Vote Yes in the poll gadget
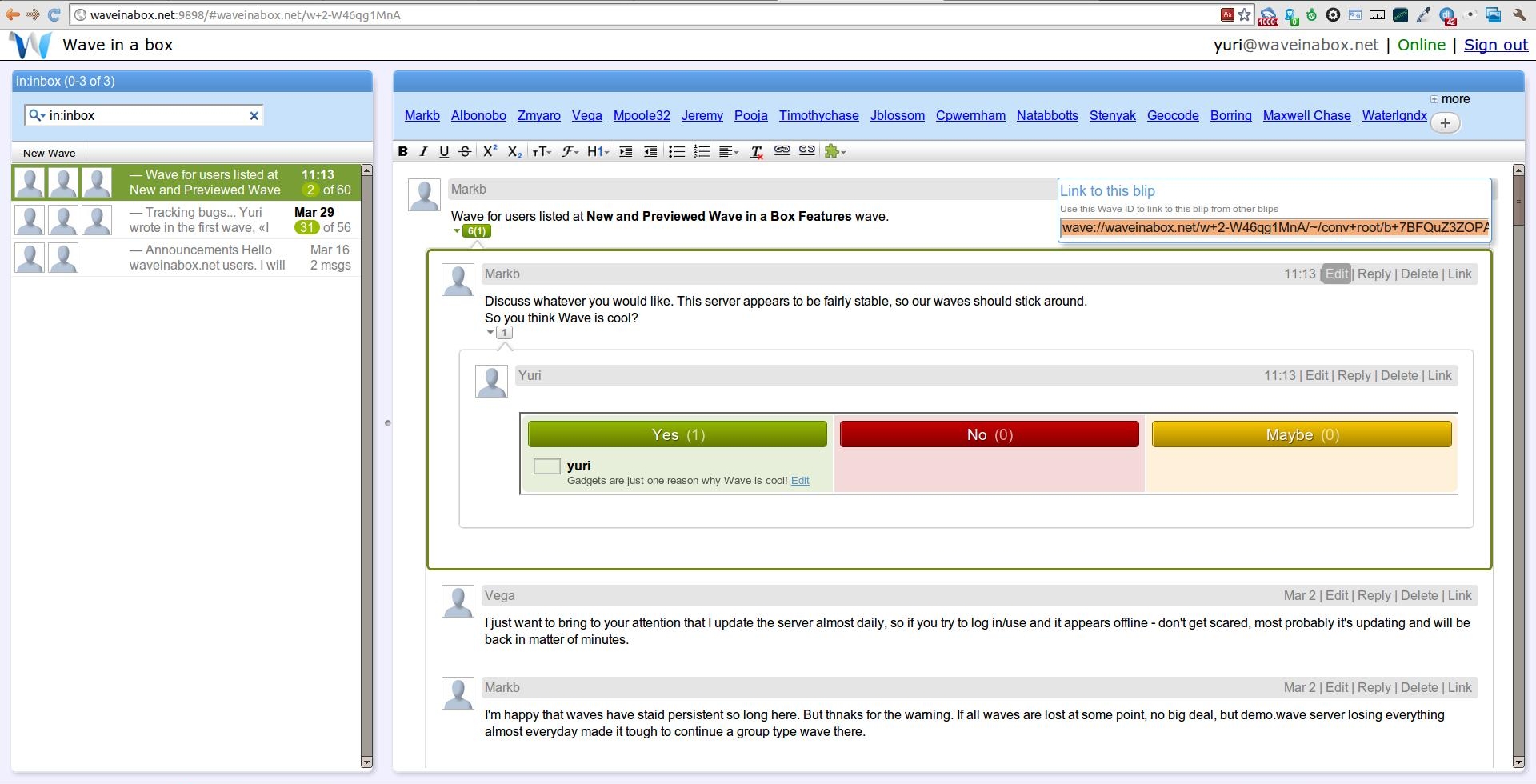Viewport: 1536px width, 784px height. click(x=677, y=434)
